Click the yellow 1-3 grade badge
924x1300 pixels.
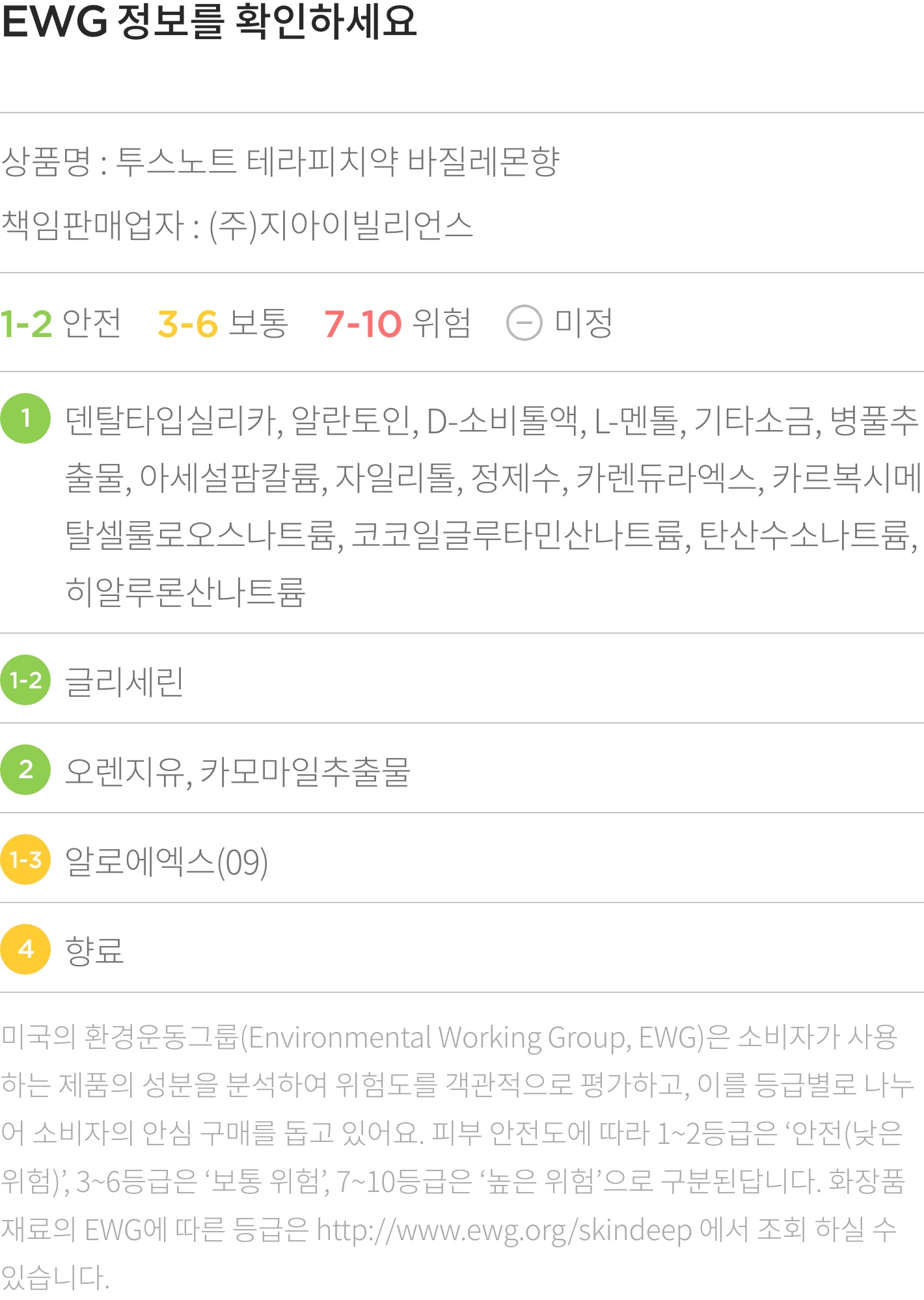(25, 860)
